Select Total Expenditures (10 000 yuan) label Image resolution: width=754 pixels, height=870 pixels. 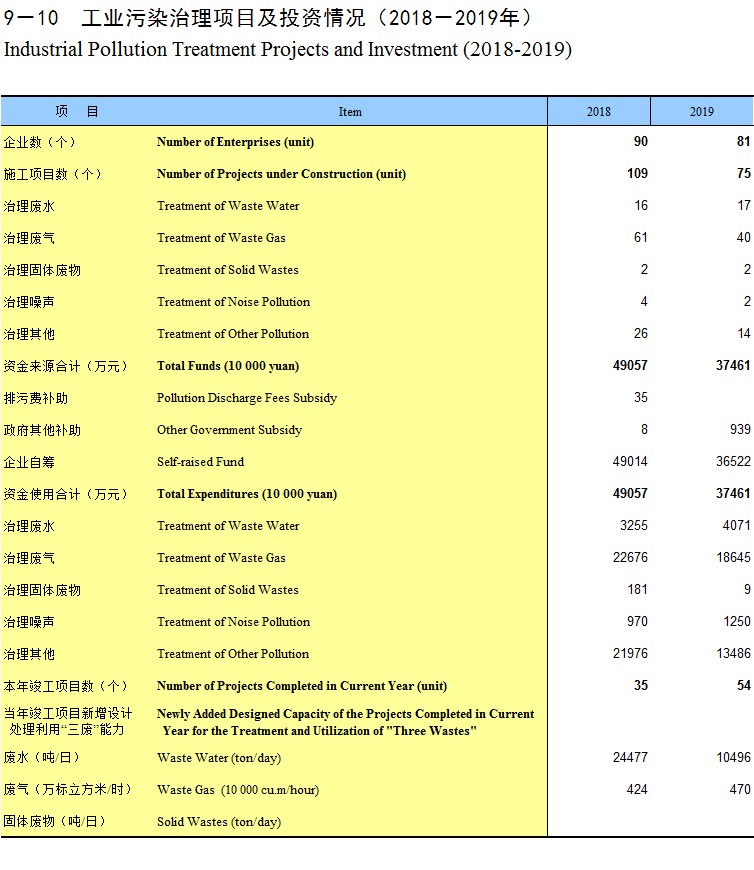click(x=247, y=494)
